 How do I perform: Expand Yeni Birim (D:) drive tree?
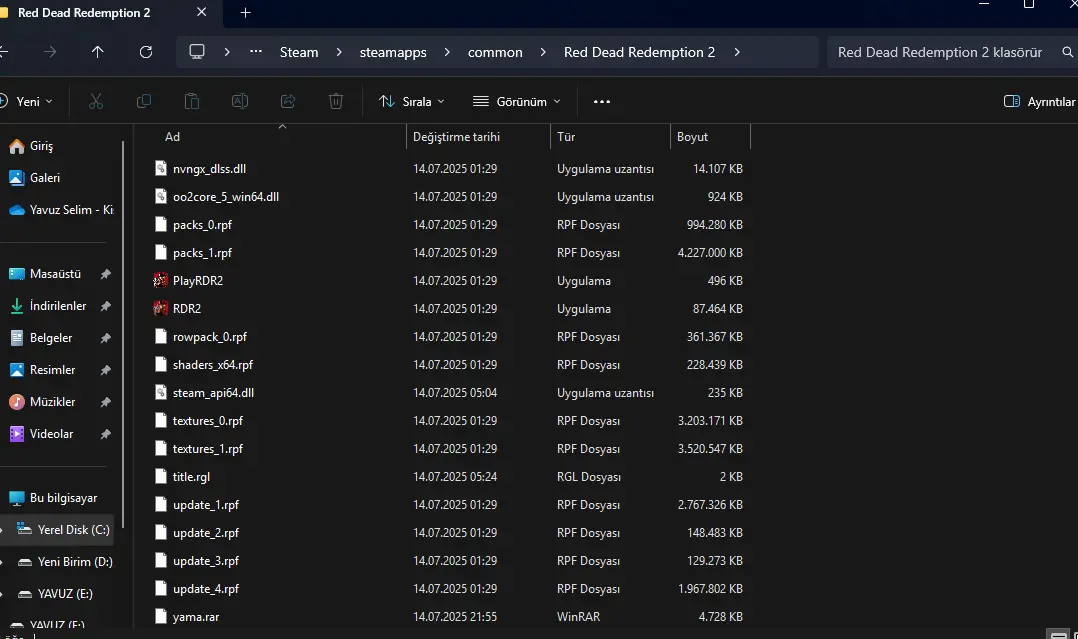(2, 562)
